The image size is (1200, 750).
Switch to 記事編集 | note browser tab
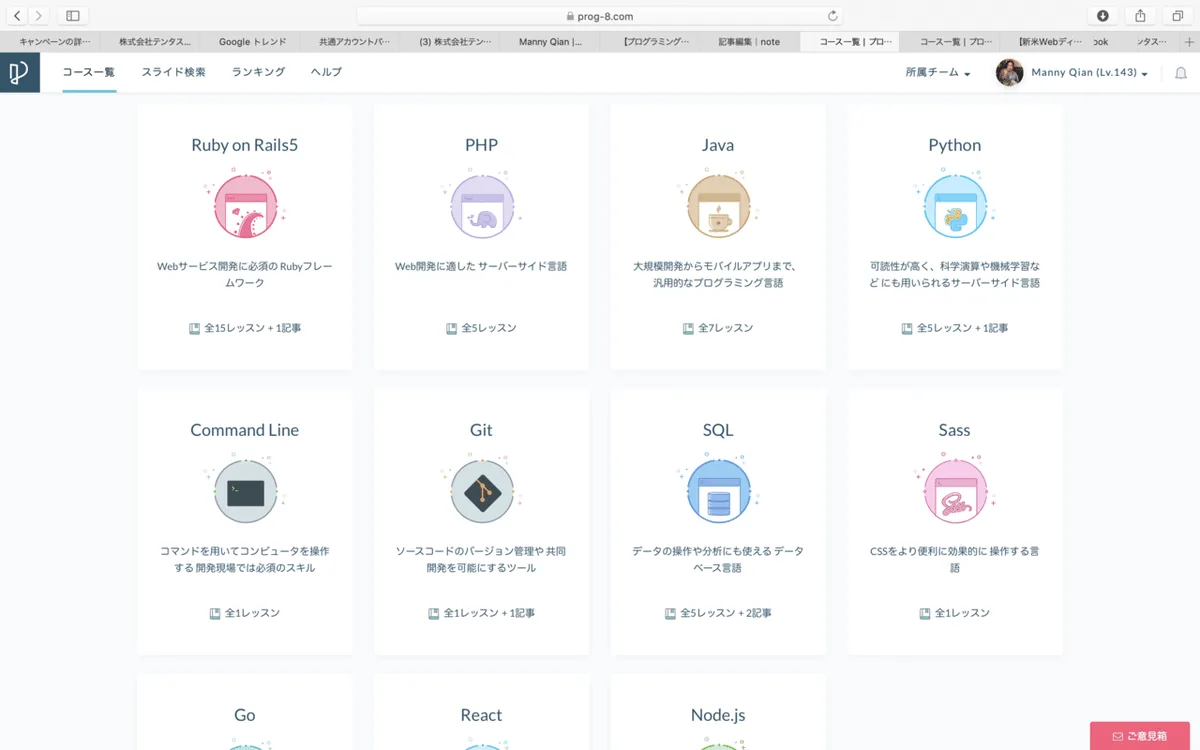(x=750, y=42)
